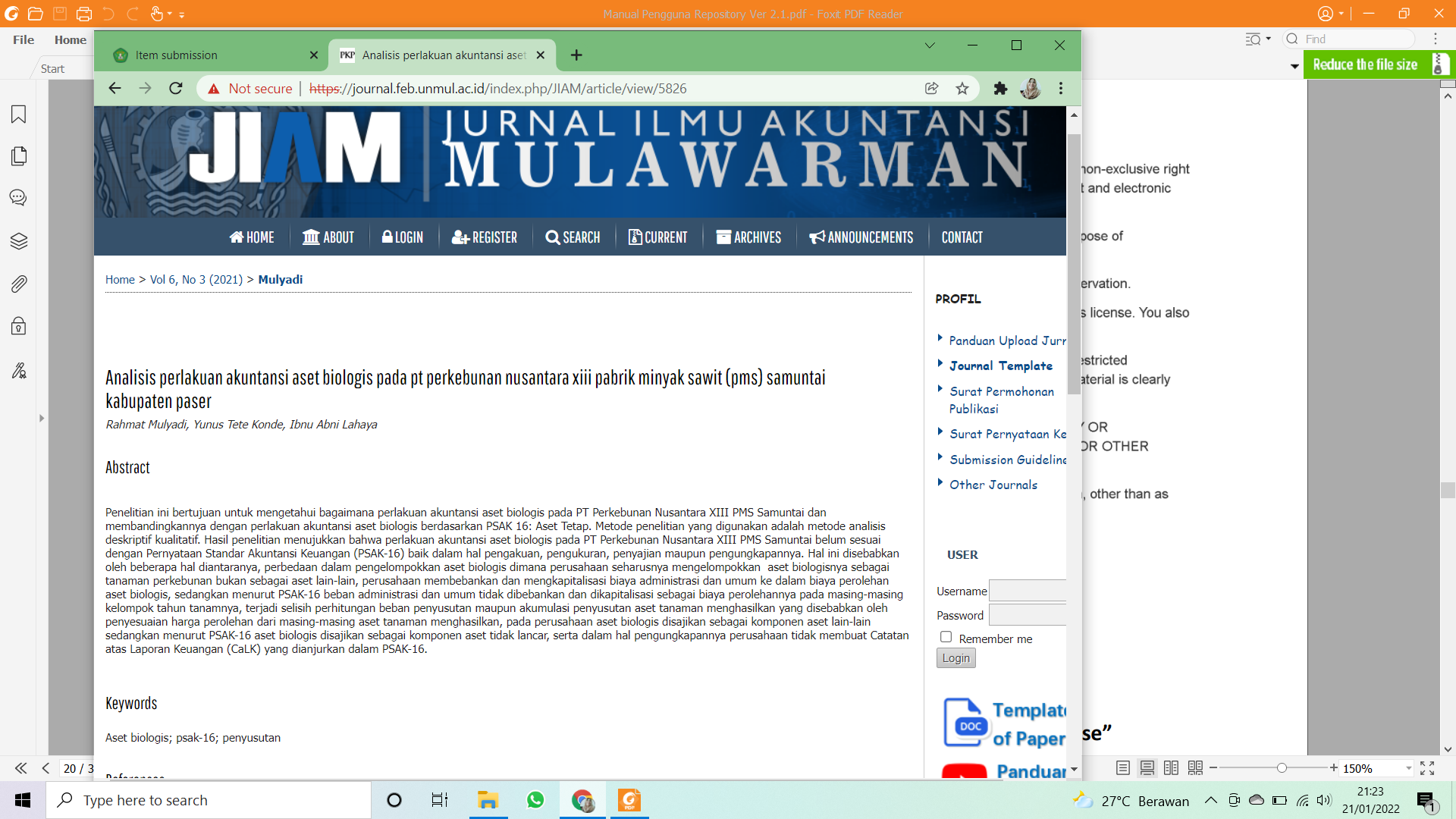The image size is (1456, 819).
Task: Open the Foxit Home tab
Action: 71,39
